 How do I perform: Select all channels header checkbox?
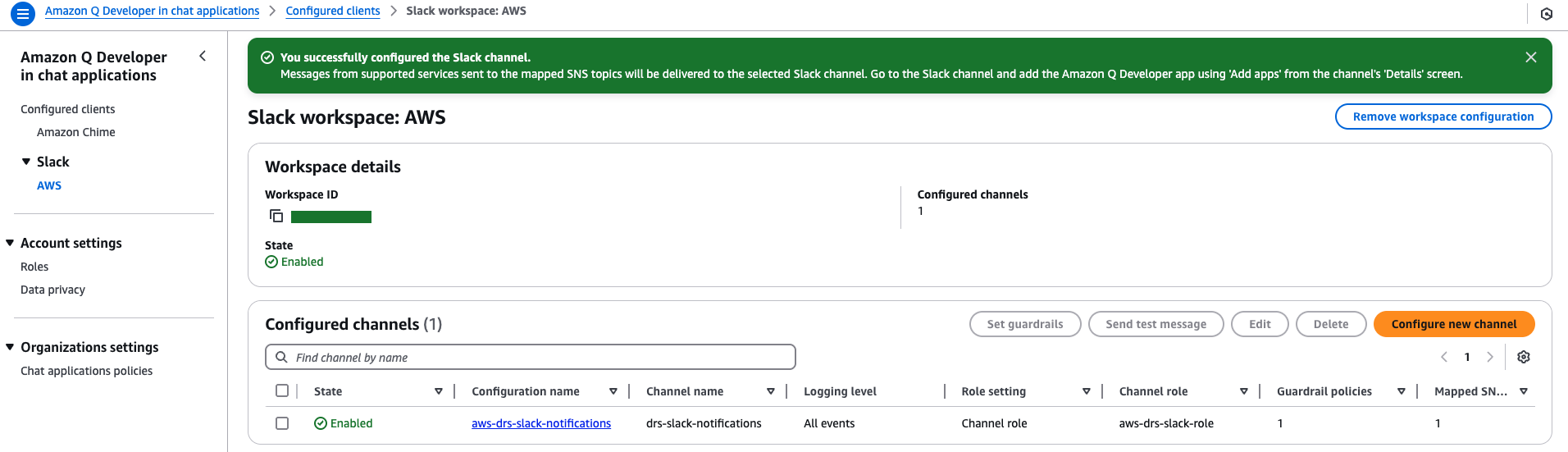[282, 391]
